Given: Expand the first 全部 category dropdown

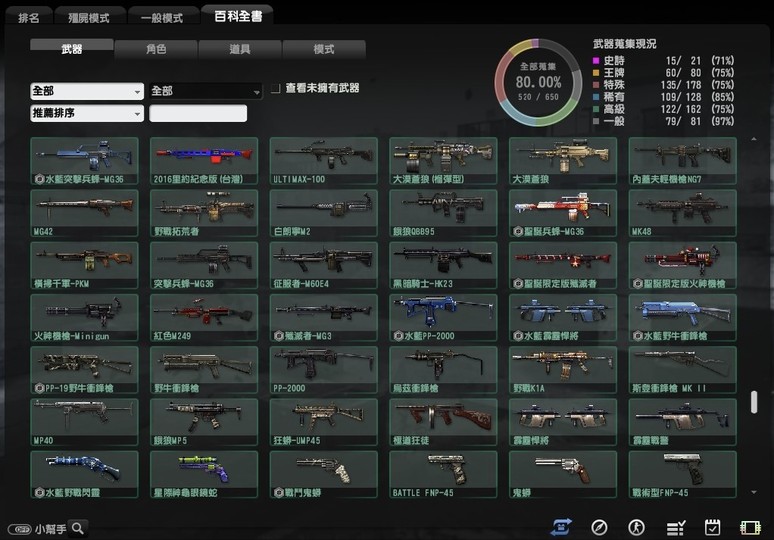Looking at the screenshot, I should click(x=87, y=91).
